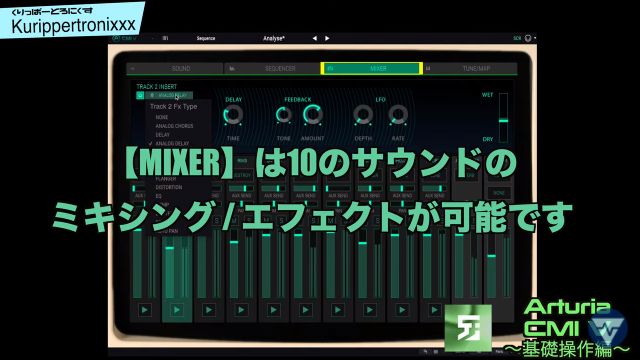Viewport: 640px width, 360px height.
Task: Click the delay TIME knob
Action: (233, 116)
